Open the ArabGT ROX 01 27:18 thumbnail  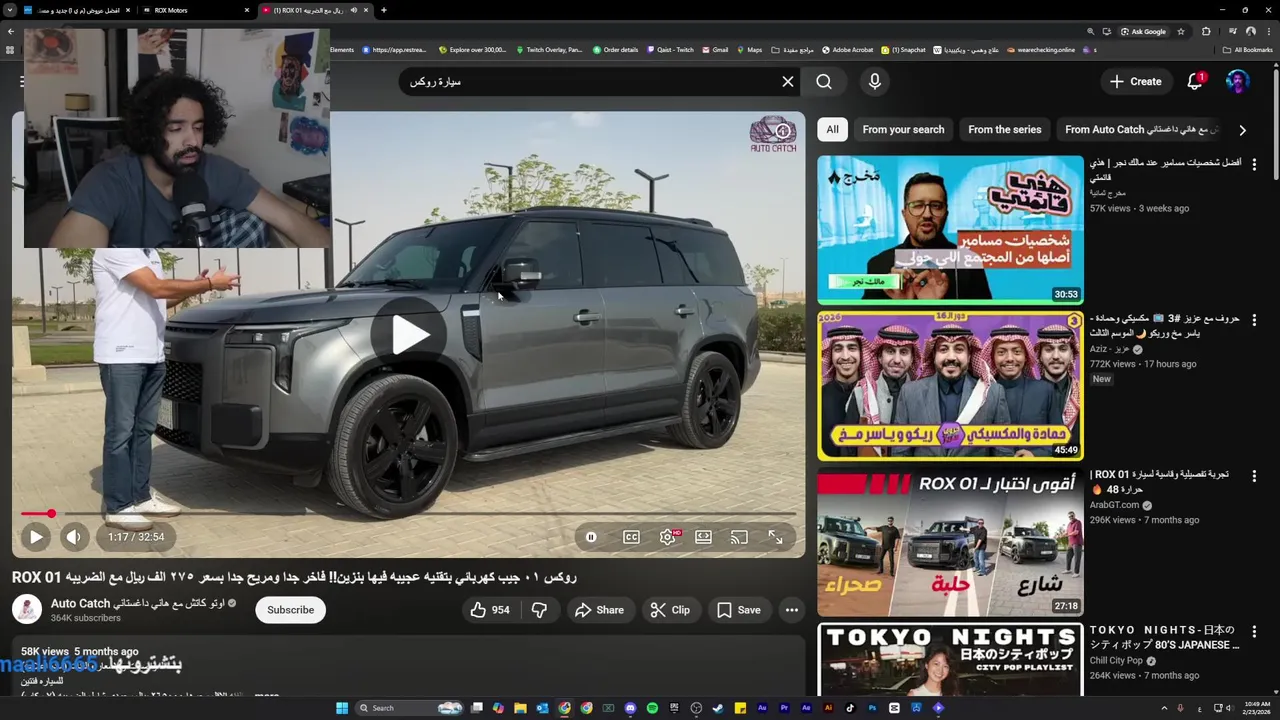point(950,542)
